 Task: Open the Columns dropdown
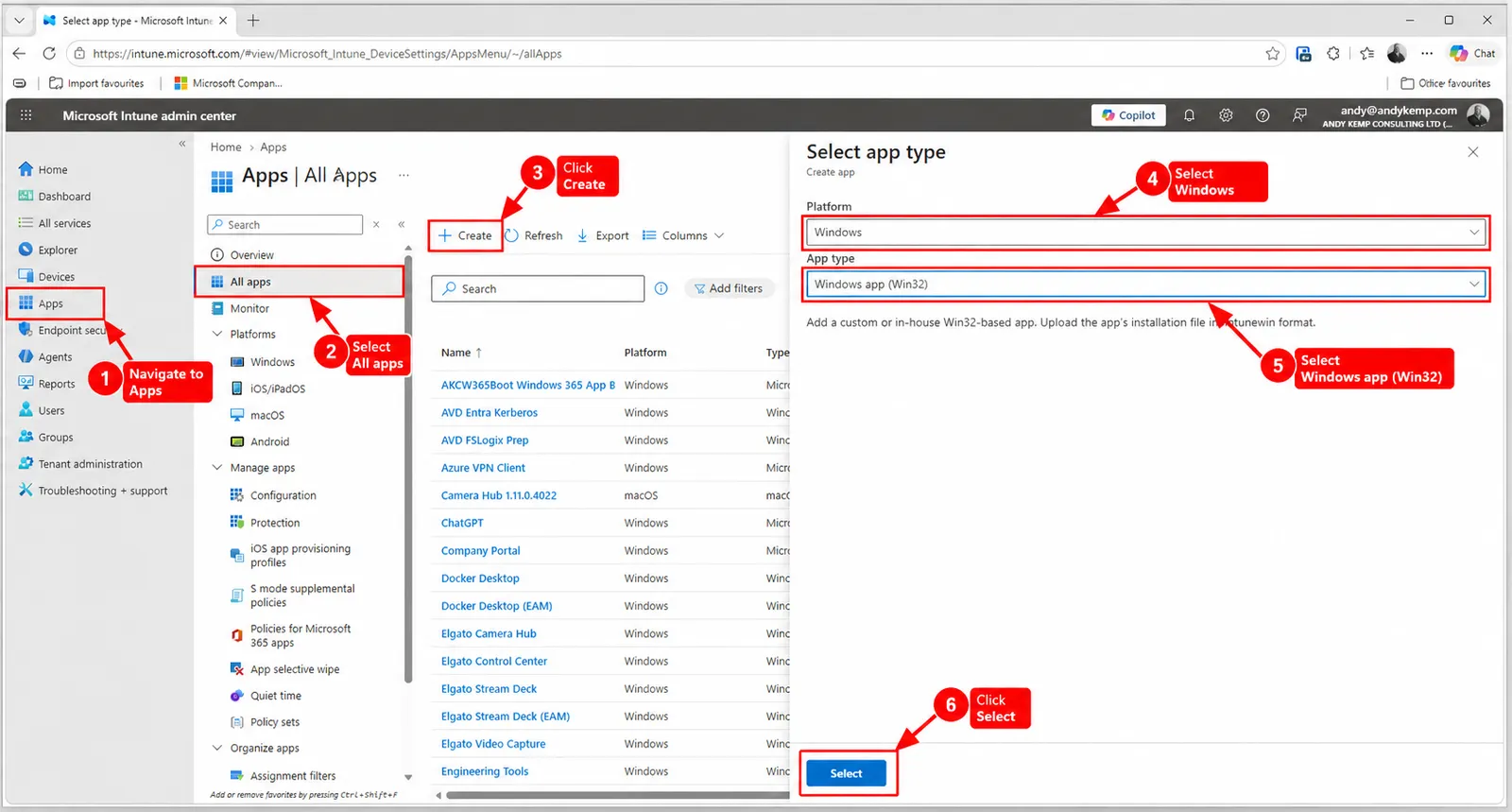(683, 235)
